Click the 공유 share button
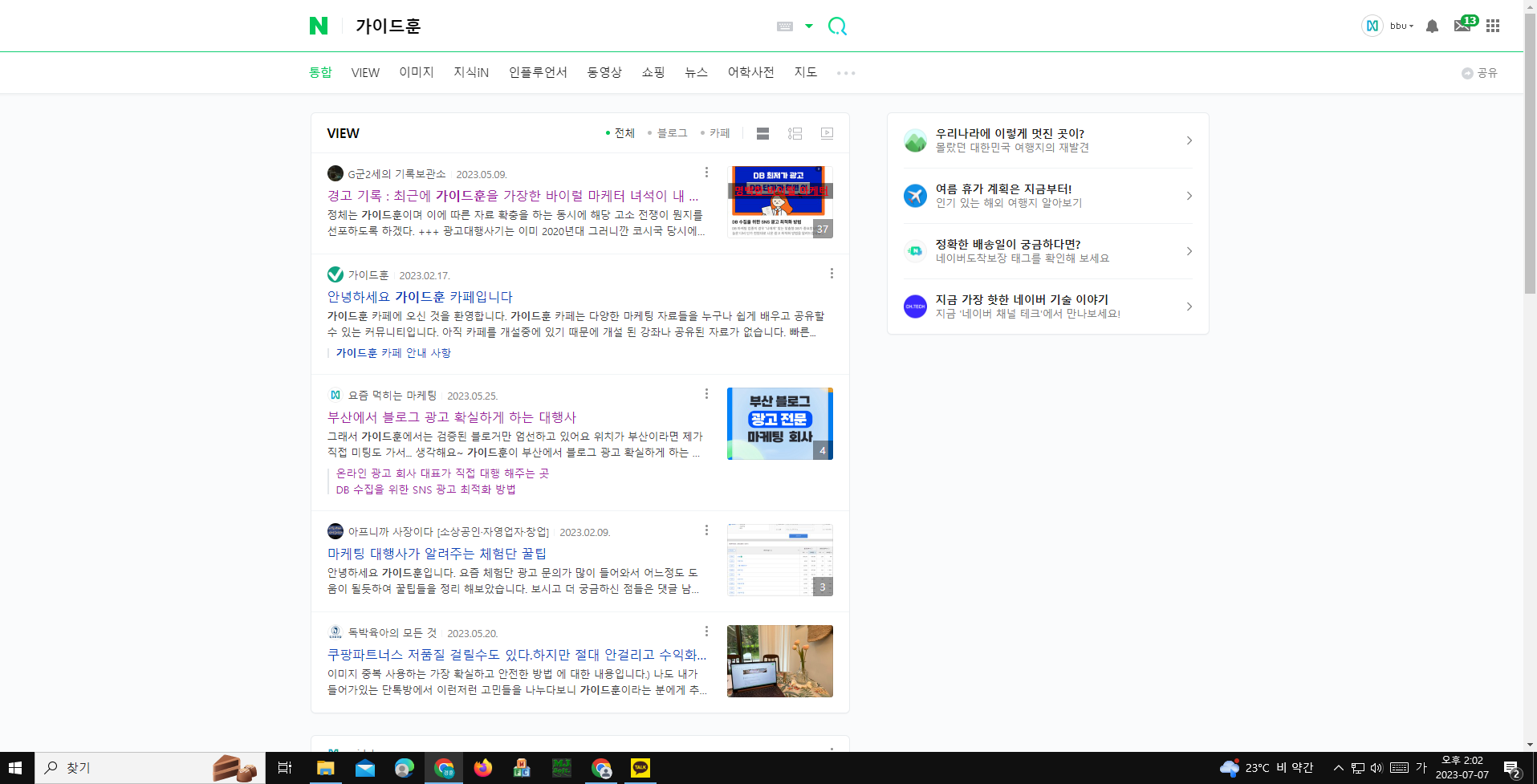This screenshot has width=1537, height=784. [x=1479, y=73]
